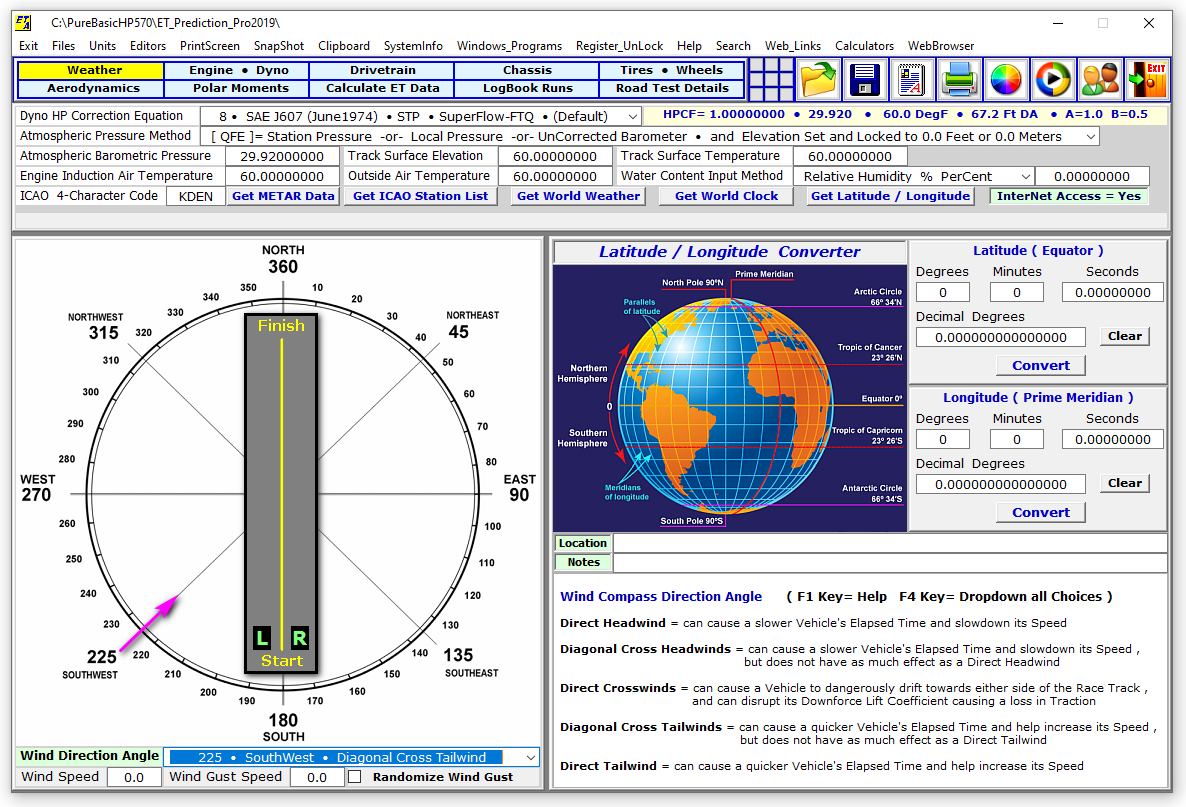Open the Relative Humidity PerCent dropdown

click(1025, 176)
